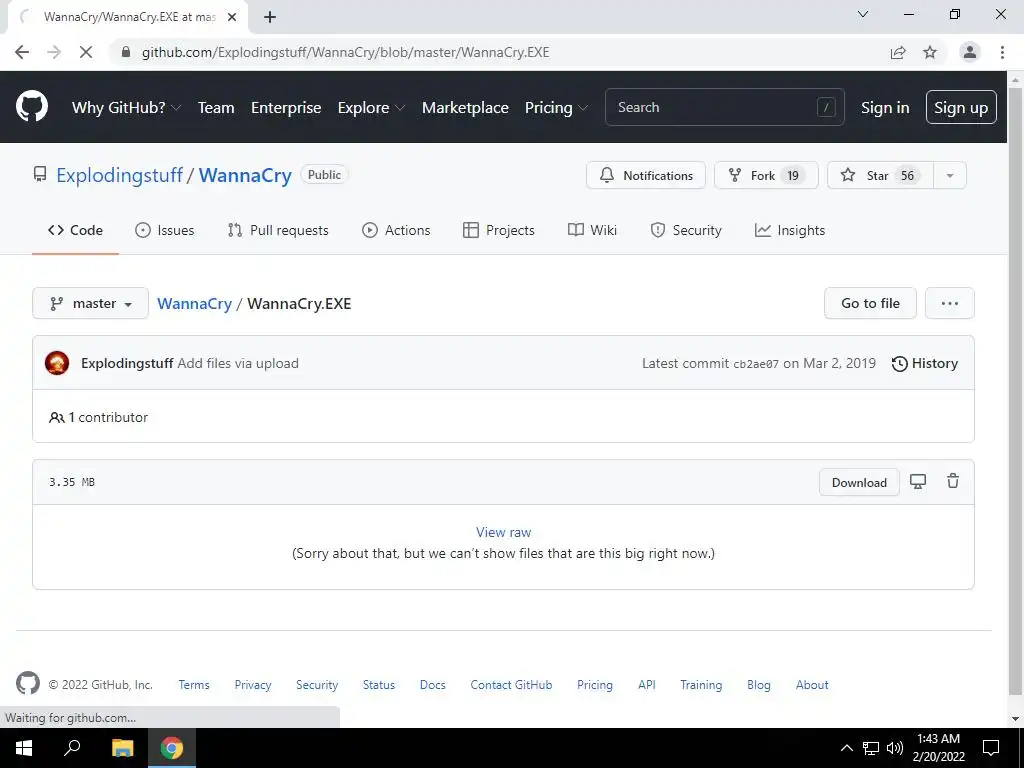The image size is (1024, 768).
Task: Select the Code tab
Action: (75, 230)
